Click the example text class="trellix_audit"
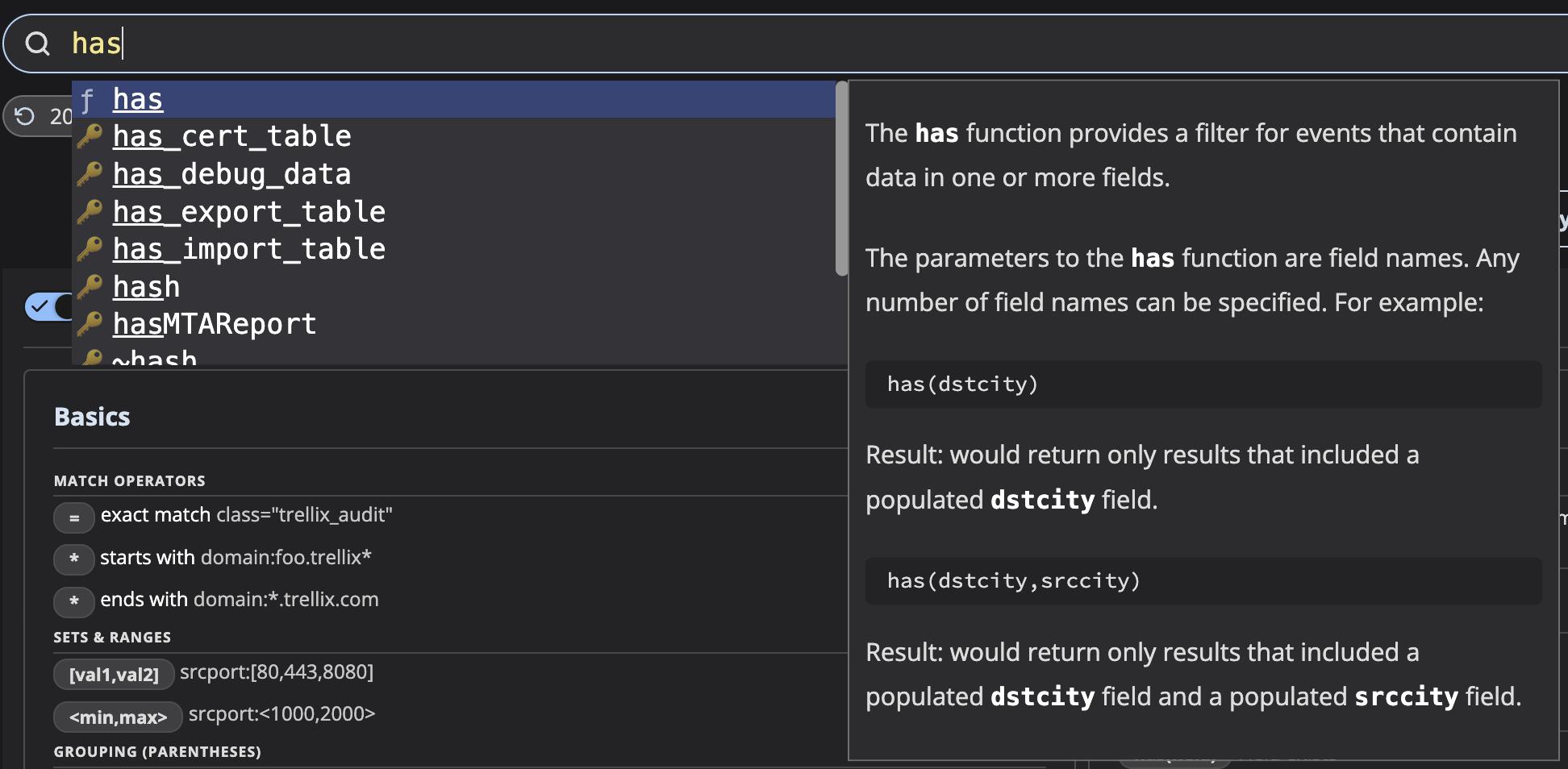Image resolution: width=1568 pixels, height=769 pixels. pyautogui.click(x=305, y=515)
